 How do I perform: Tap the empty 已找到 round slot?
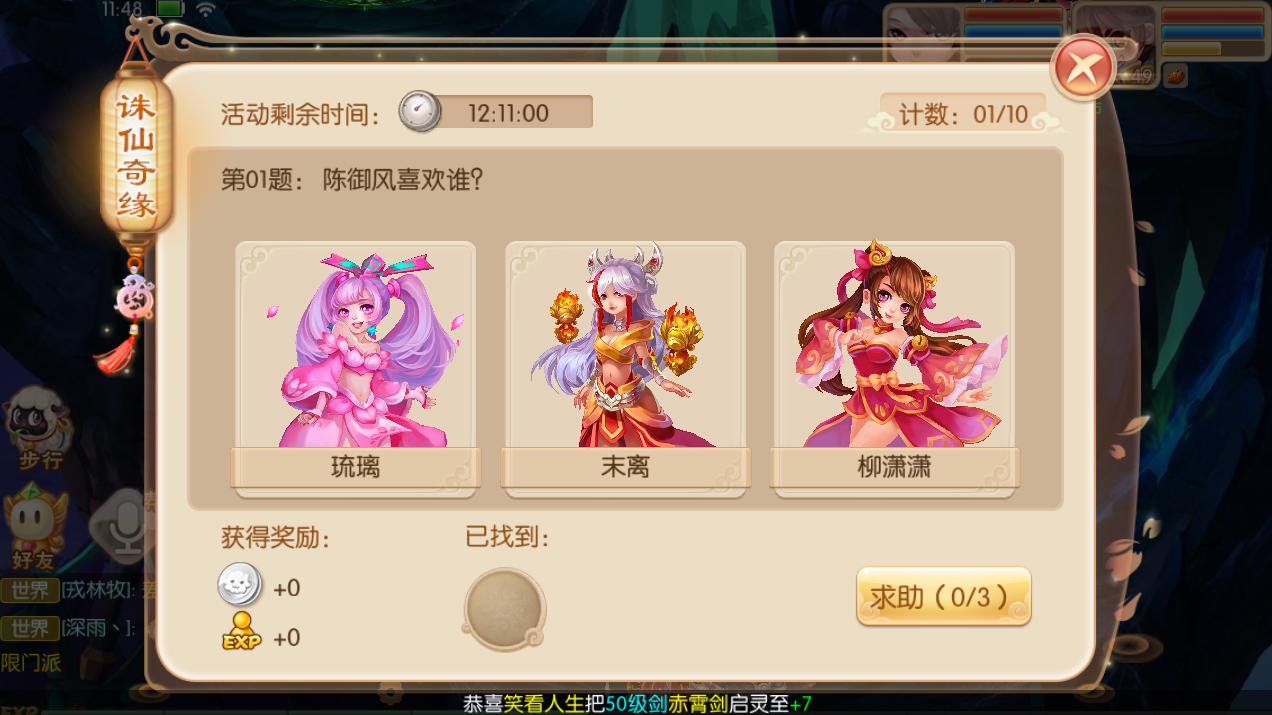[x=504, y=608]
